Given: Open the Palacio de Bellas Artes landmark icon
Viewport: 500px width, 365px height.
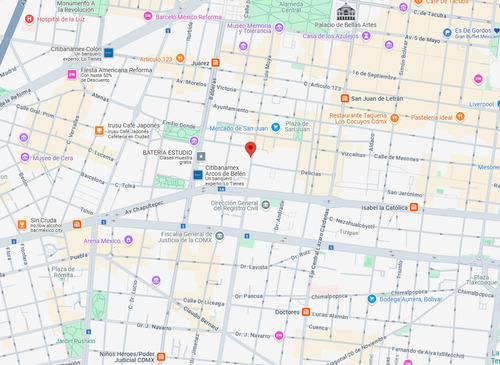Looking at the screenshot, I should click(x=346, y=13).
